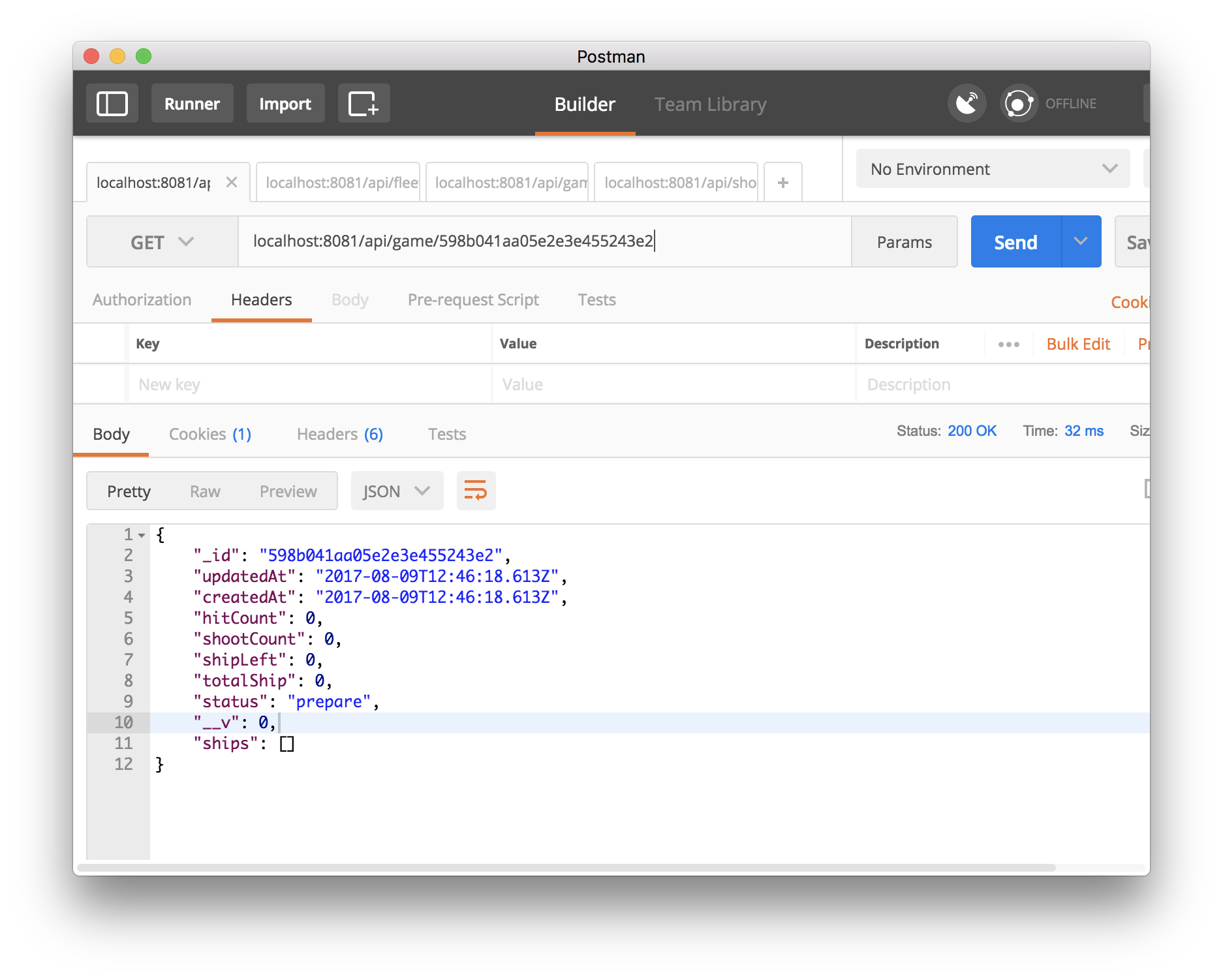Send the GET request

tap(1016, 242)
